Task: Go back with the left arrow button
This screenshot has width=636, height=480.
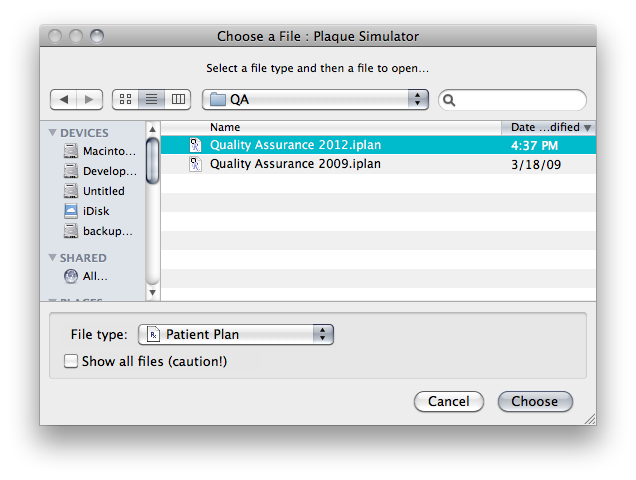Action: [63, 99]
